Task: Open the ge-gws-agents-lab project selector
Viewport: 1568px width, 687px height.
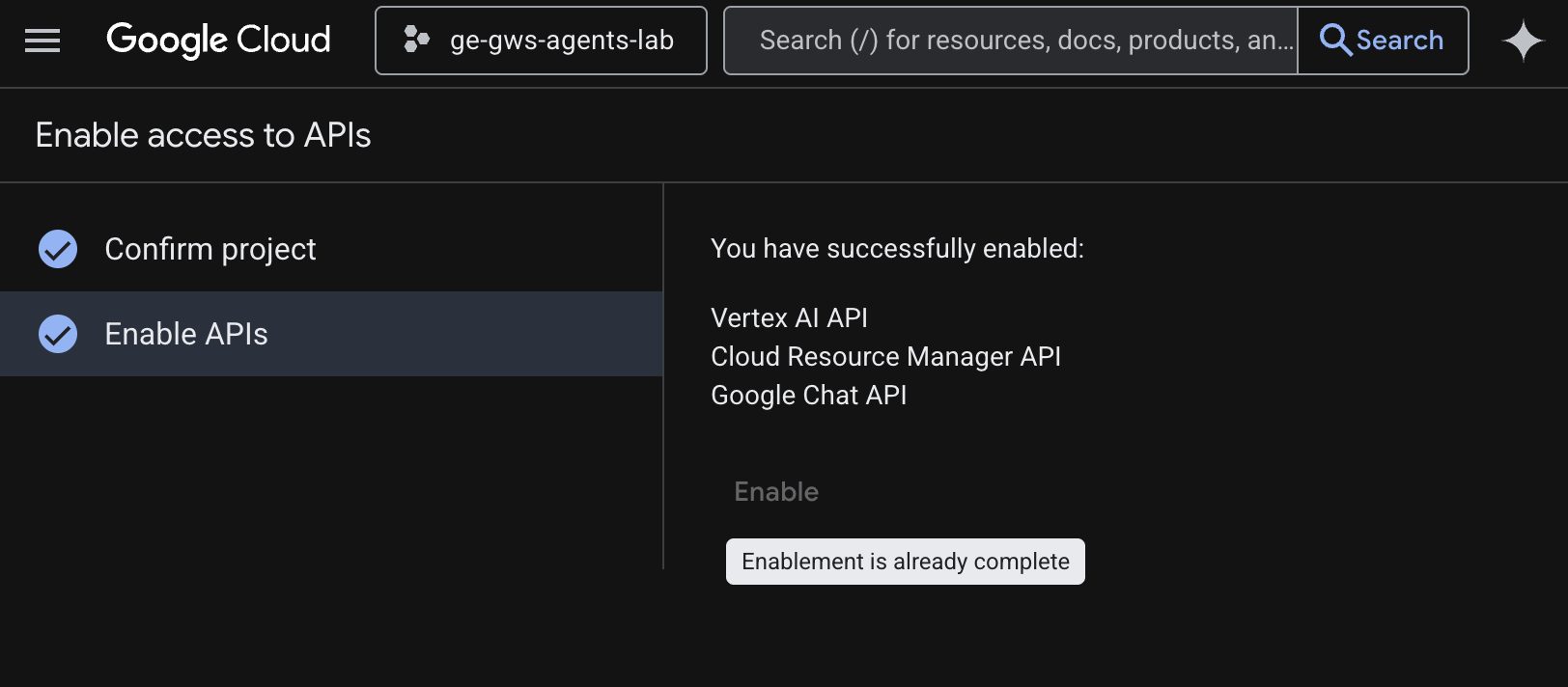Action: (561, 41)
